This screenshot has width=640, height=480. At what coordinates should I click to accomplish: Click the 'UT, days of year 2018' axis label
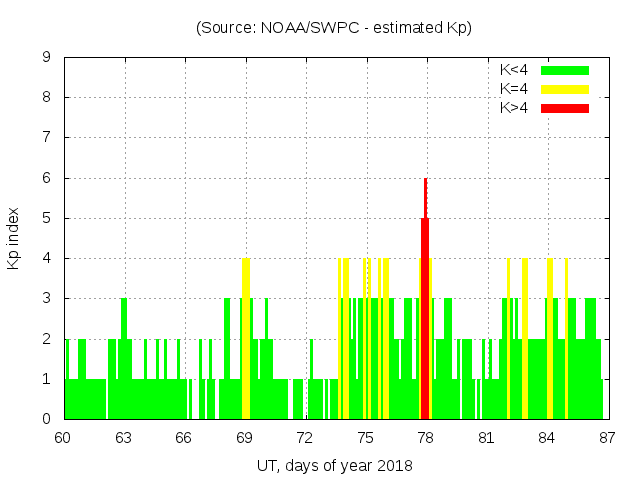[x=333, y=465]
